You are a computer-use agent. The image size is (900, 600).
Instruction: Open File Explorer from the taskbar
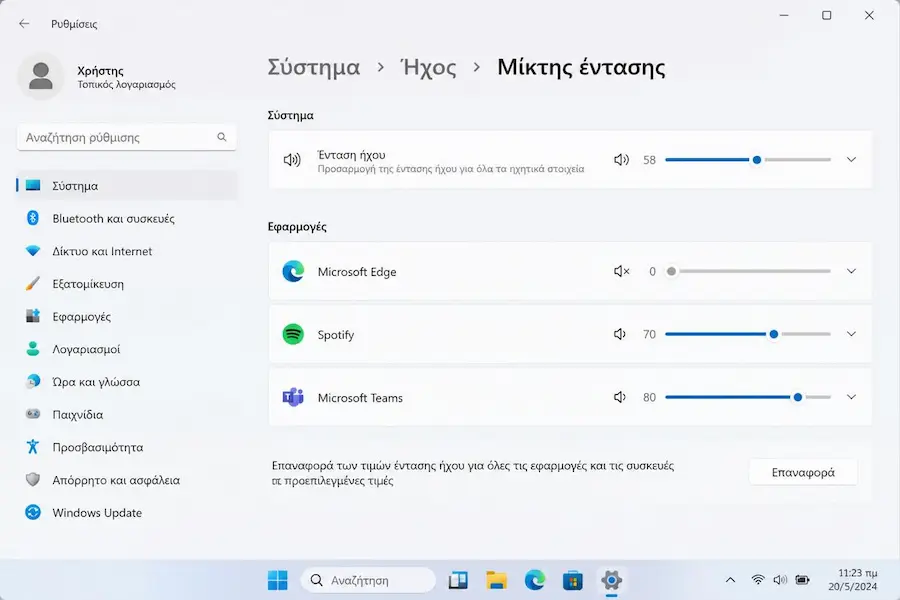click(496, 580)
